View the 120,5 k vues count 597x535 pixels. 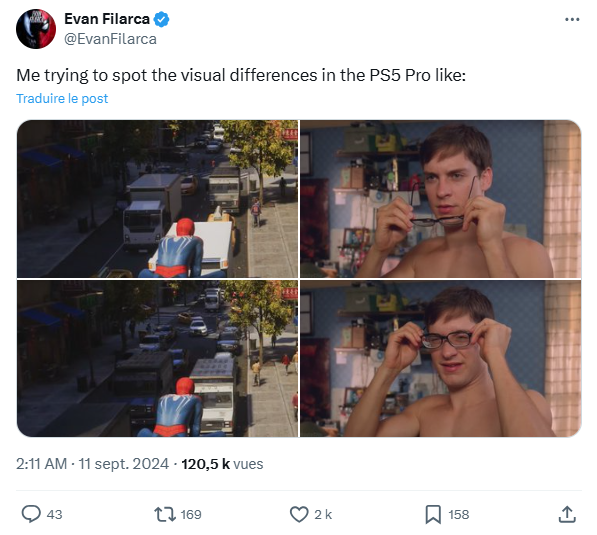tap(222, 464)
